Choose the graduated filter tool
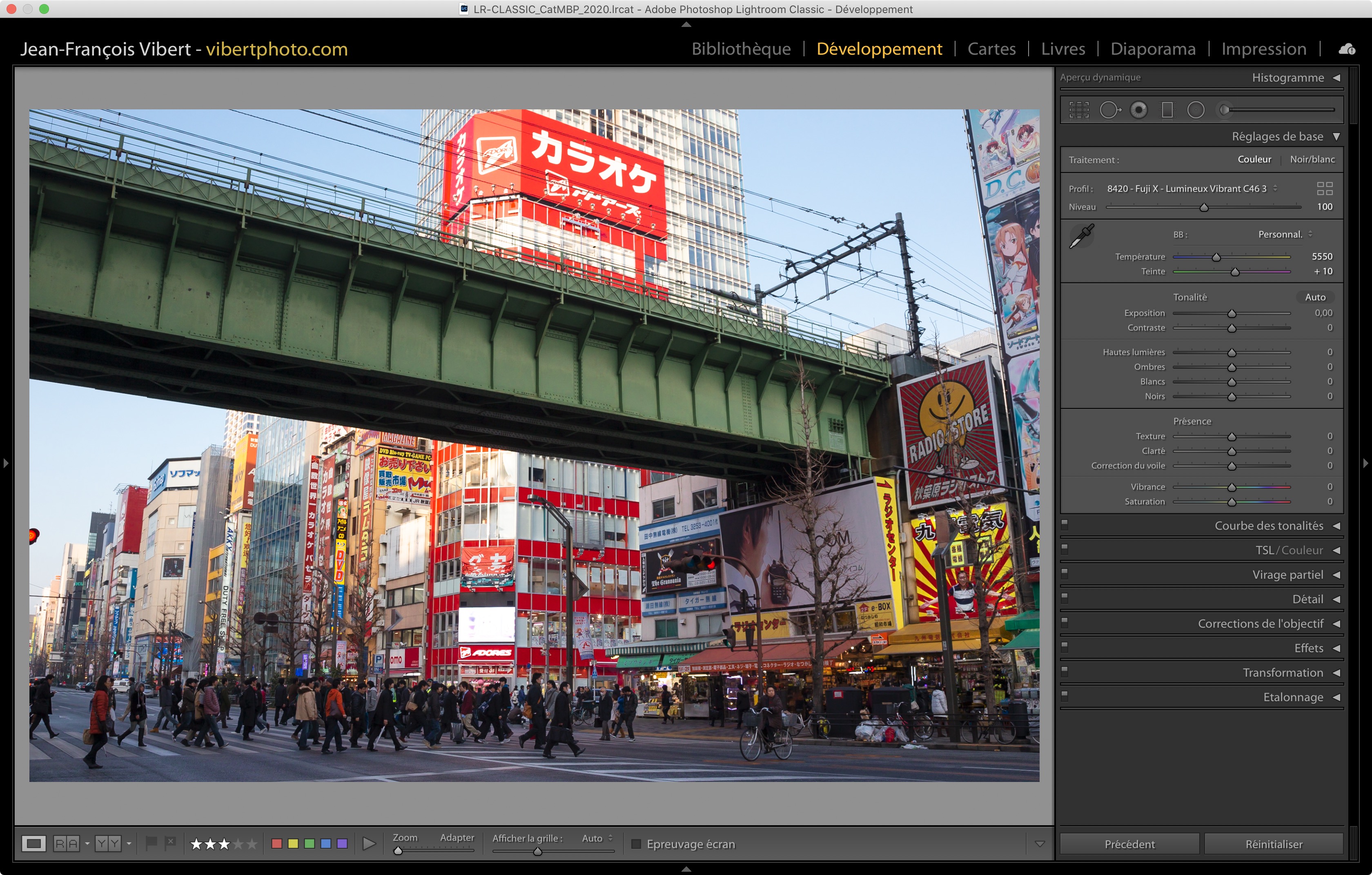Screen dimensions: 1372x875 coord(1167,110)
